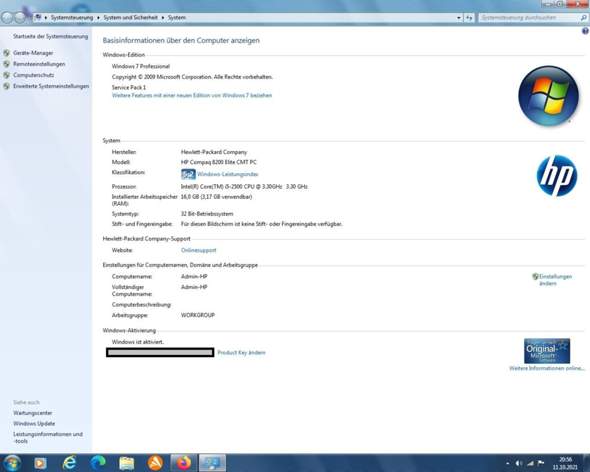Open the Windows Start menu orb
This screenshot has width=590, height=472.
tap(12, 463)
